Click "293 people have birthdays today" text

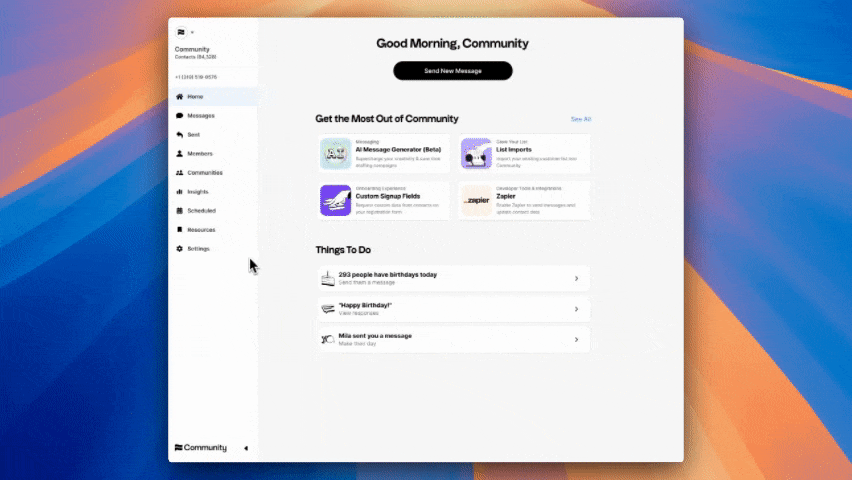(387, 275)
